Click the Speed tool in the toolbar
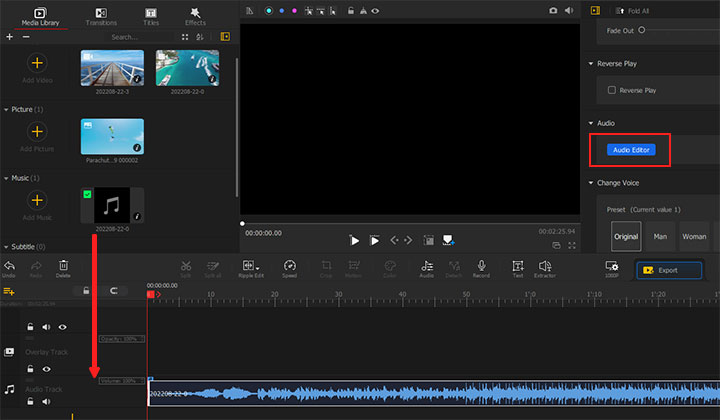Viewport: 720px width, 420px height. coord(289,266)
